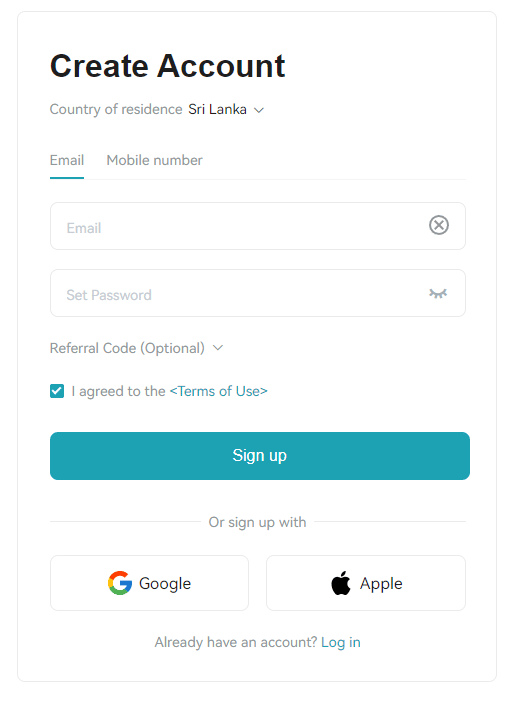Focus the Email input field

(258, 226)
